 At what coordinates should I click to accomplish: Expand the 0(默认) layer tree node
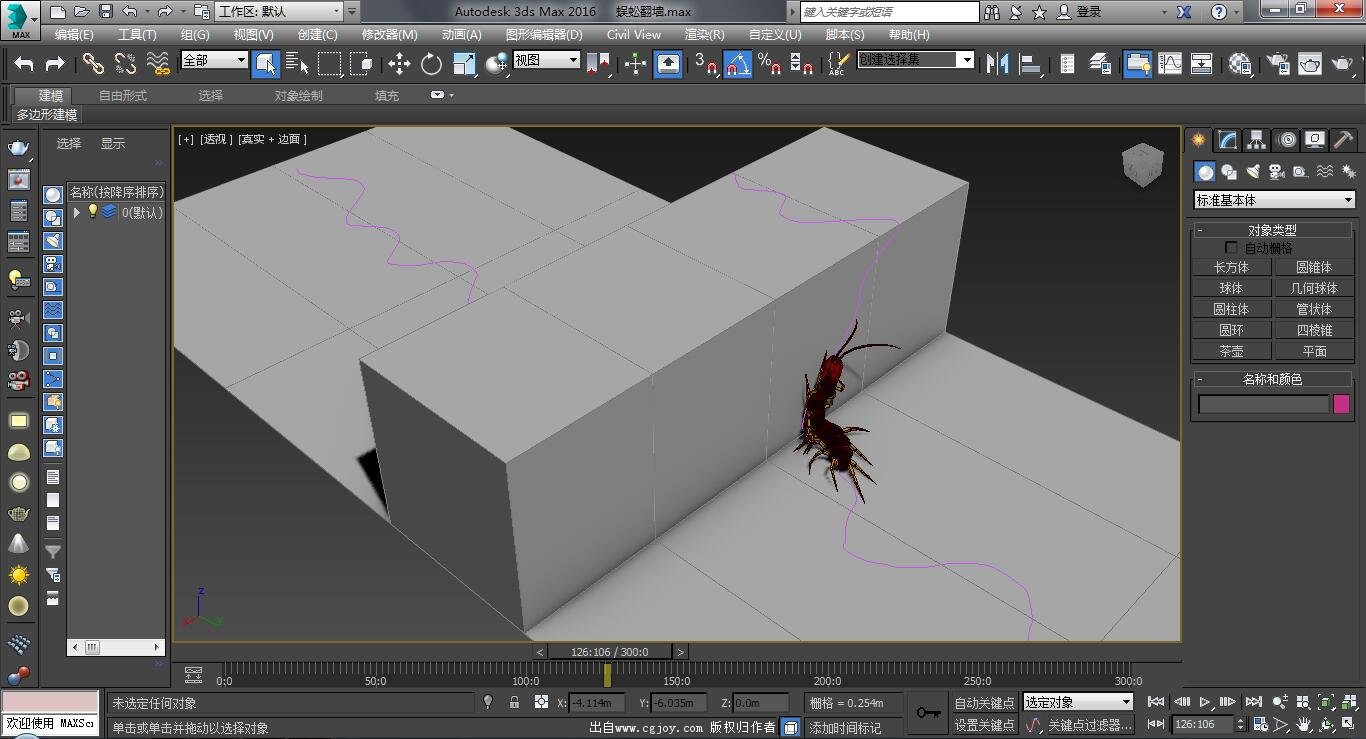pyautogui.click(x=77, y=212)
